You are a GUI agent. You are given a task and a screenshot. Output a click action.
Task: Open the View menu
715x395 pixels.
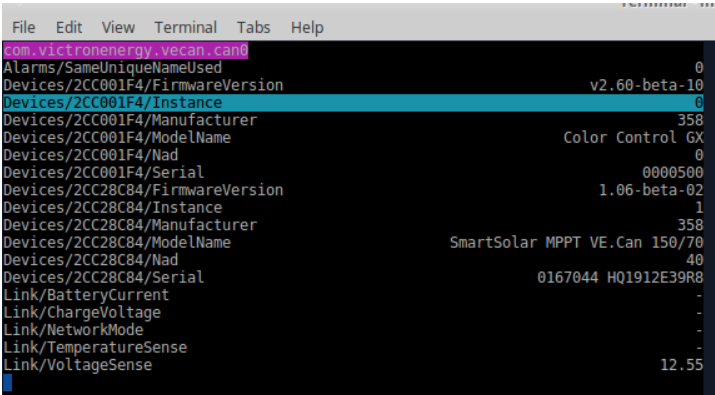click(x=118, y=27)
